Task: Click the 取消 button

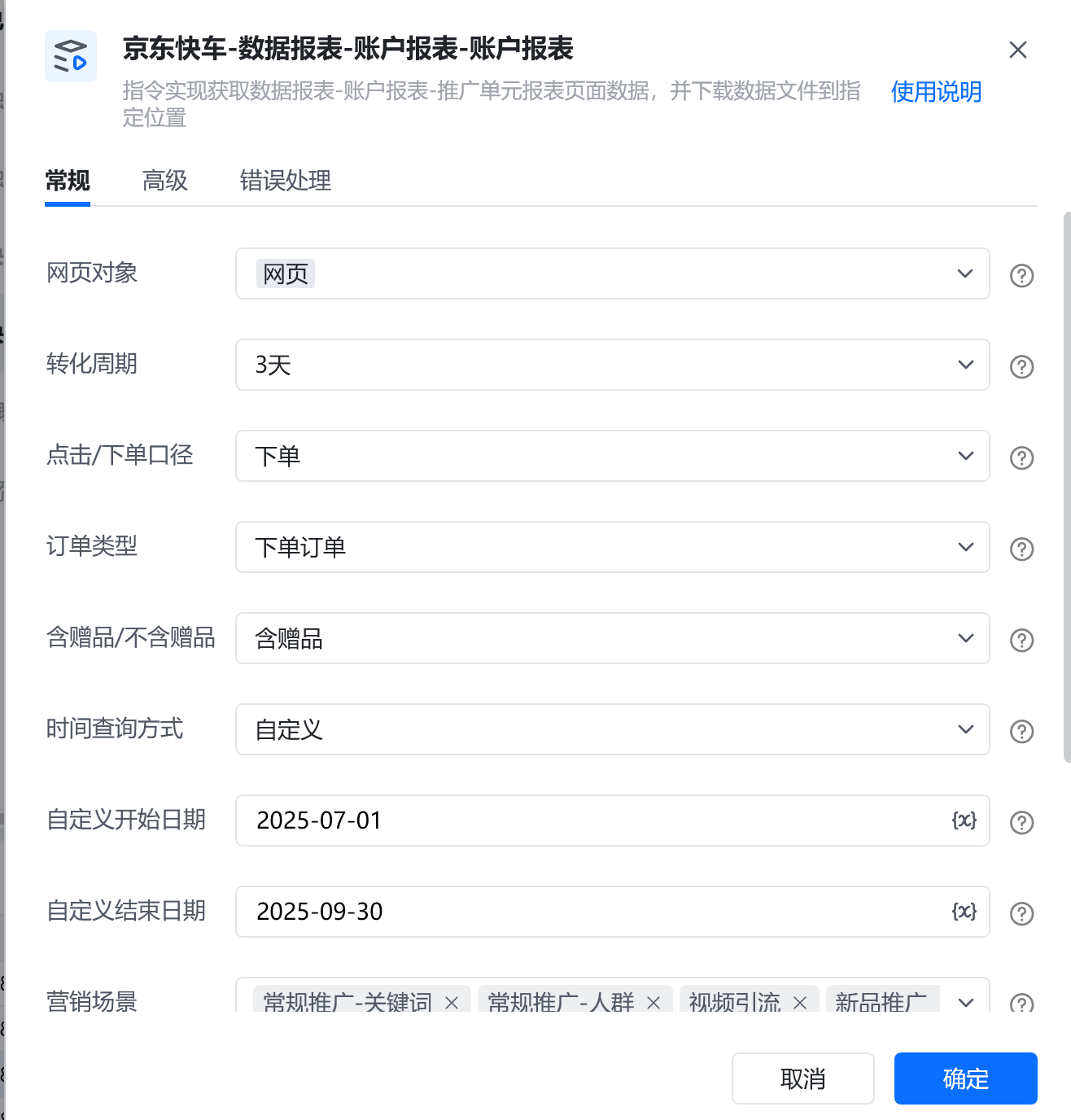Action: point(803,1078)
